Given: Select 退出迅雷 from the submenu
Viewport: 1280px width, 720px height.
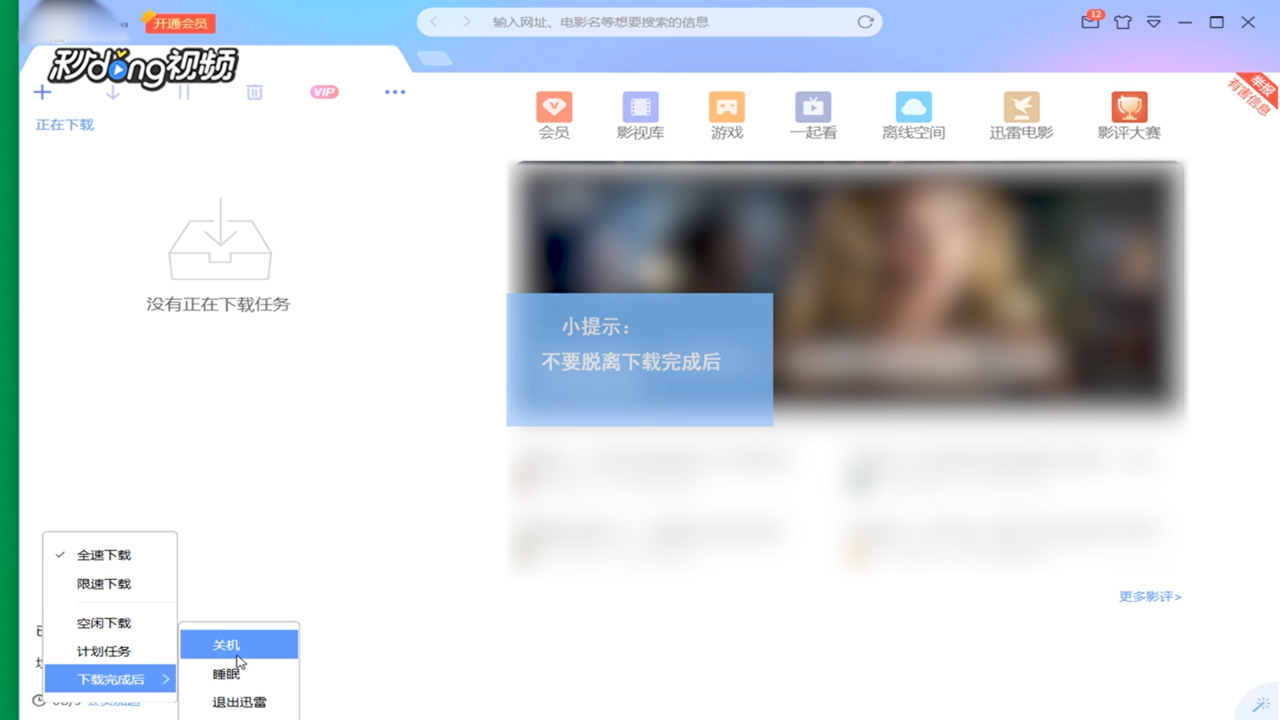Looking at the screenshot, I should [237, 701].
